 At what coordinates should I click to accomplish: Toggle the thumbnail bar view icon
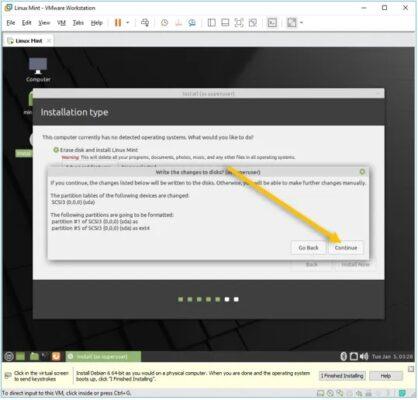pos(225,23)
